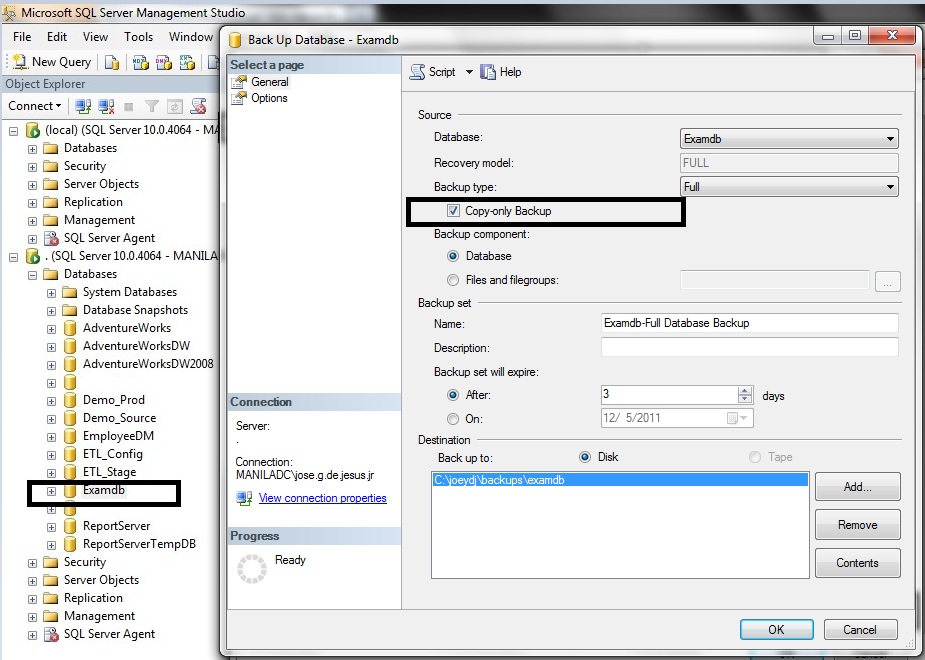Click the disconnect server icon with red X

tap(106, 106)
